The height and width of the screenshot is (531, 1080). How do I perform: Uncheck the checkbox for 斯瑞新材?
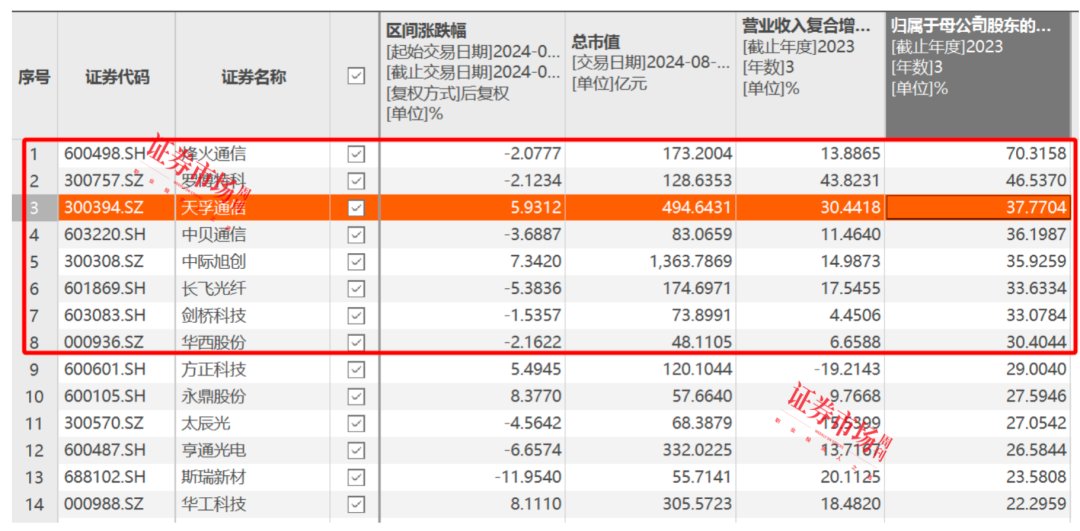[x=355, y=477]
